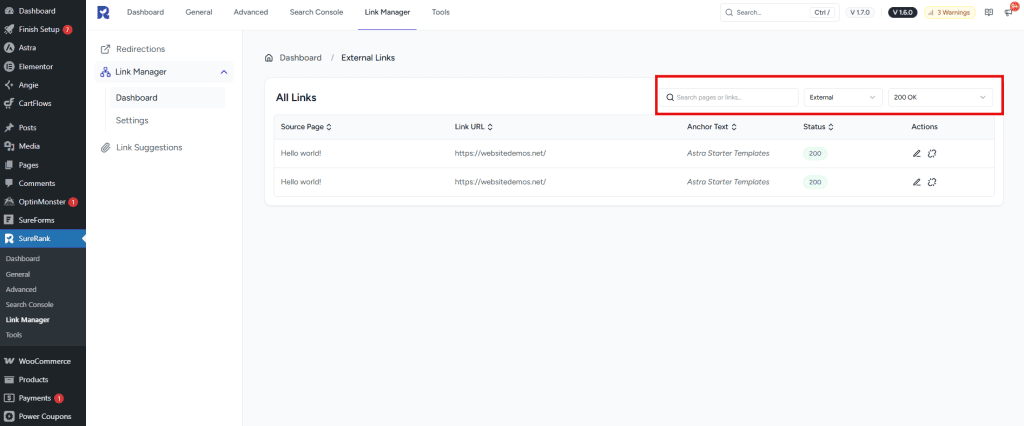Click the 200 status badge in first row
The height and width of the screenshot is (426, 1024).
815,154
